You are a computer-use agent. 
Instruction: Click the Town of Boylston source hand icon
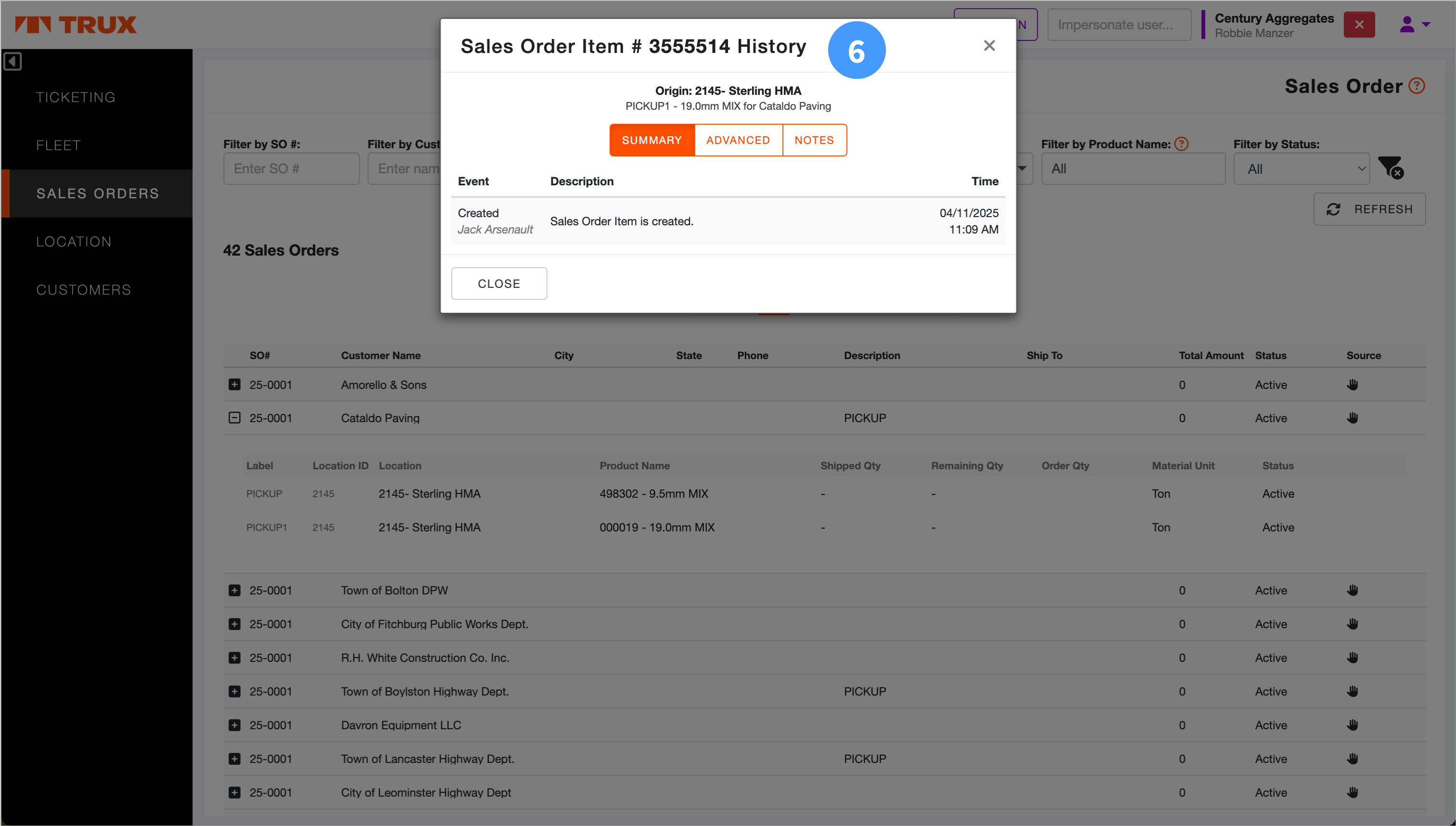coord(1352,692)
